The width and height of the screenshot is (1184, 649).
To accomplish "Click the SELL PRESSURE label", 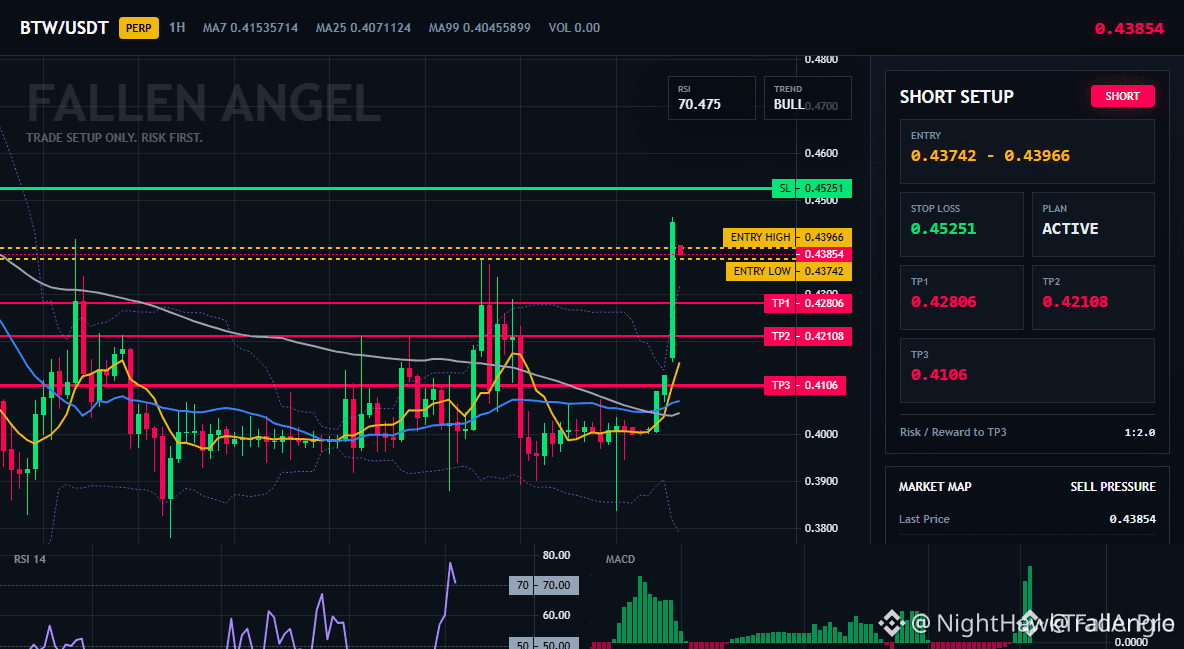I will 1113,487.
